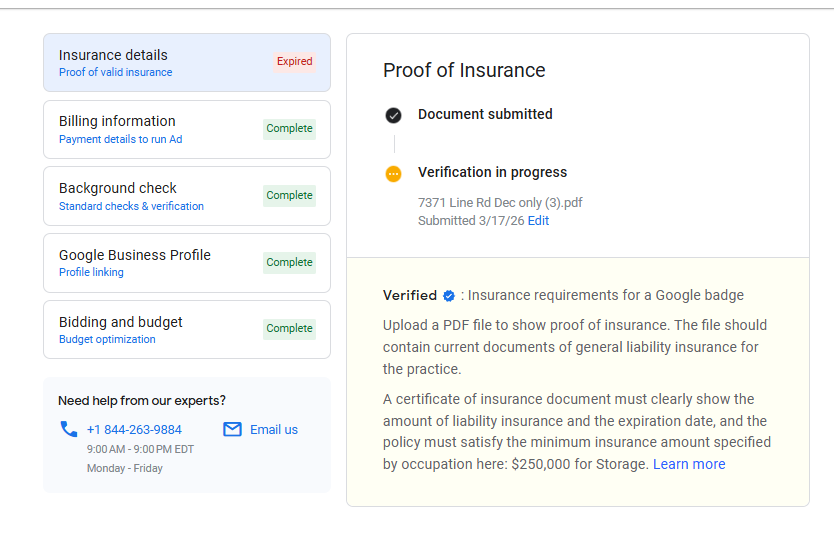
Task: Click the Monday - Friday text
Action: 125,469
